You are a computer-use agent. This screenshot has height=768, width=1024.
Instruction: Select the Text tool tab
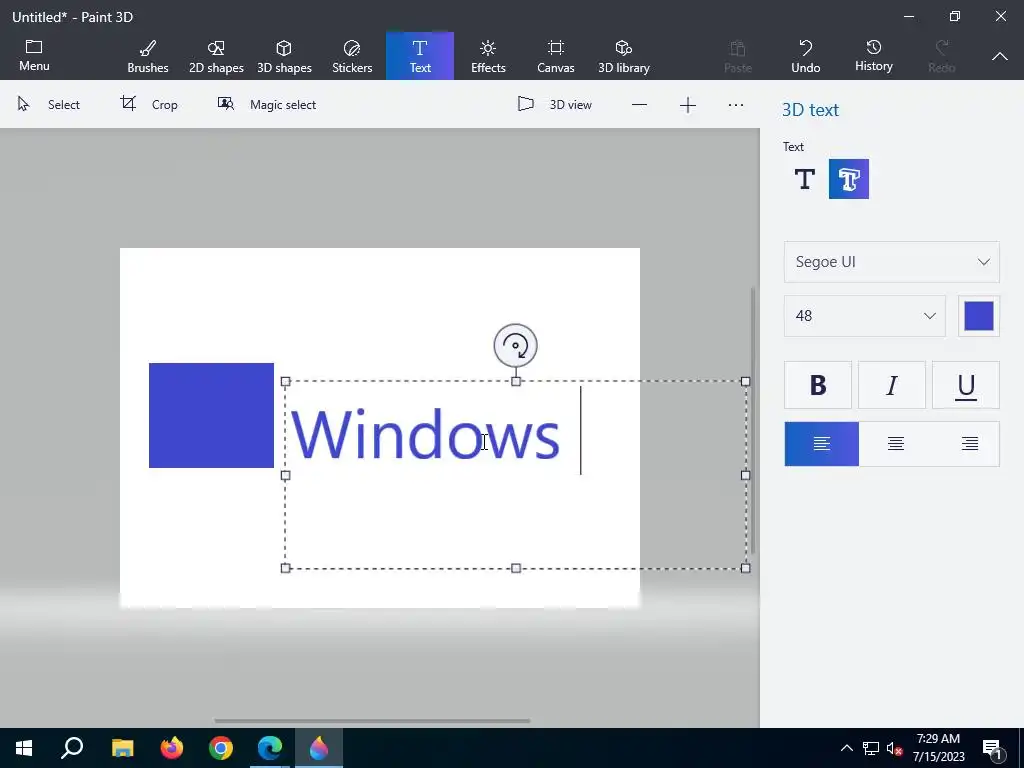point(420,56)
